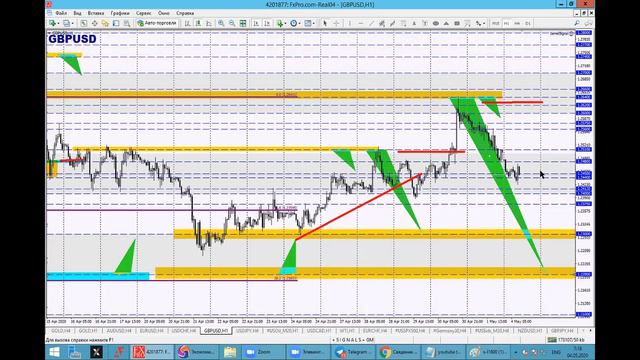Switch to the GOLD,H4 chart tab
The width and height of the screenshot is (640, 360).
pyautogui.click(x=60, y=331)
